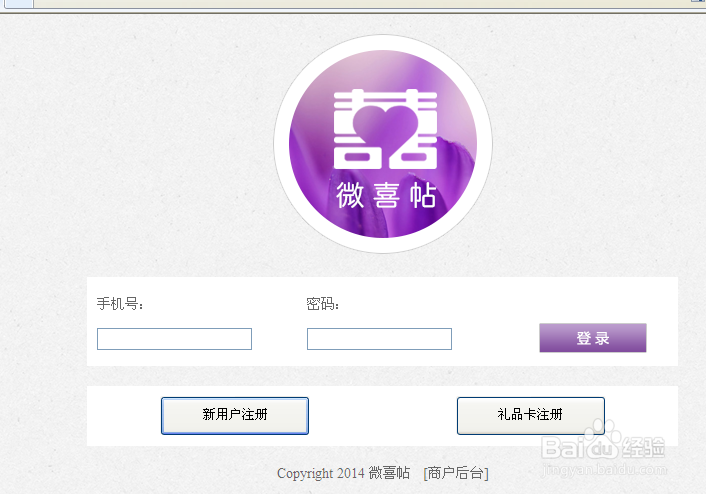This screenshot has width=706, height=494.
Task: Click the Copyright 2014 微喜帖 footer text
Action: [x=343, y=473]
